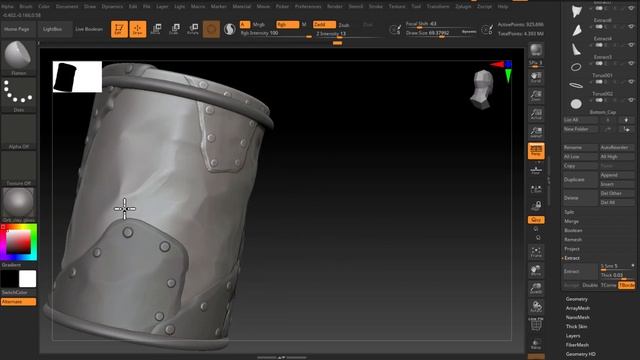Open the Texture Off selector
The image size is (640, 360).
[18, 169]
